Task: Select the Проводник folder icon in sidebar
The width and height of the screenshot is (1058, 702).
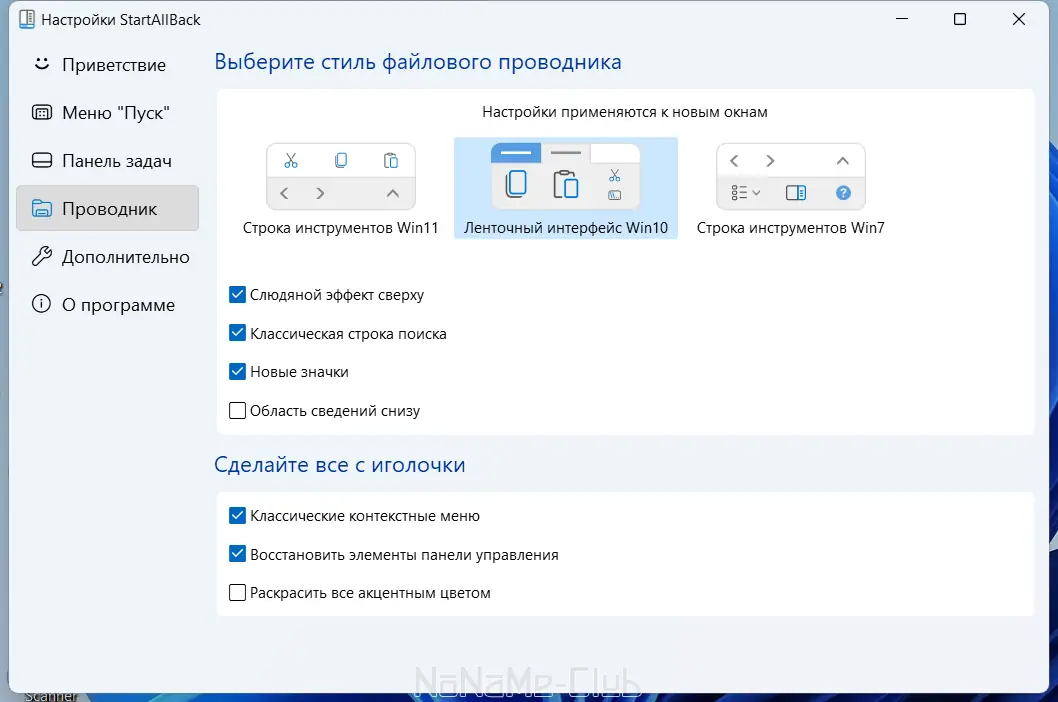Action: [40, 208]
